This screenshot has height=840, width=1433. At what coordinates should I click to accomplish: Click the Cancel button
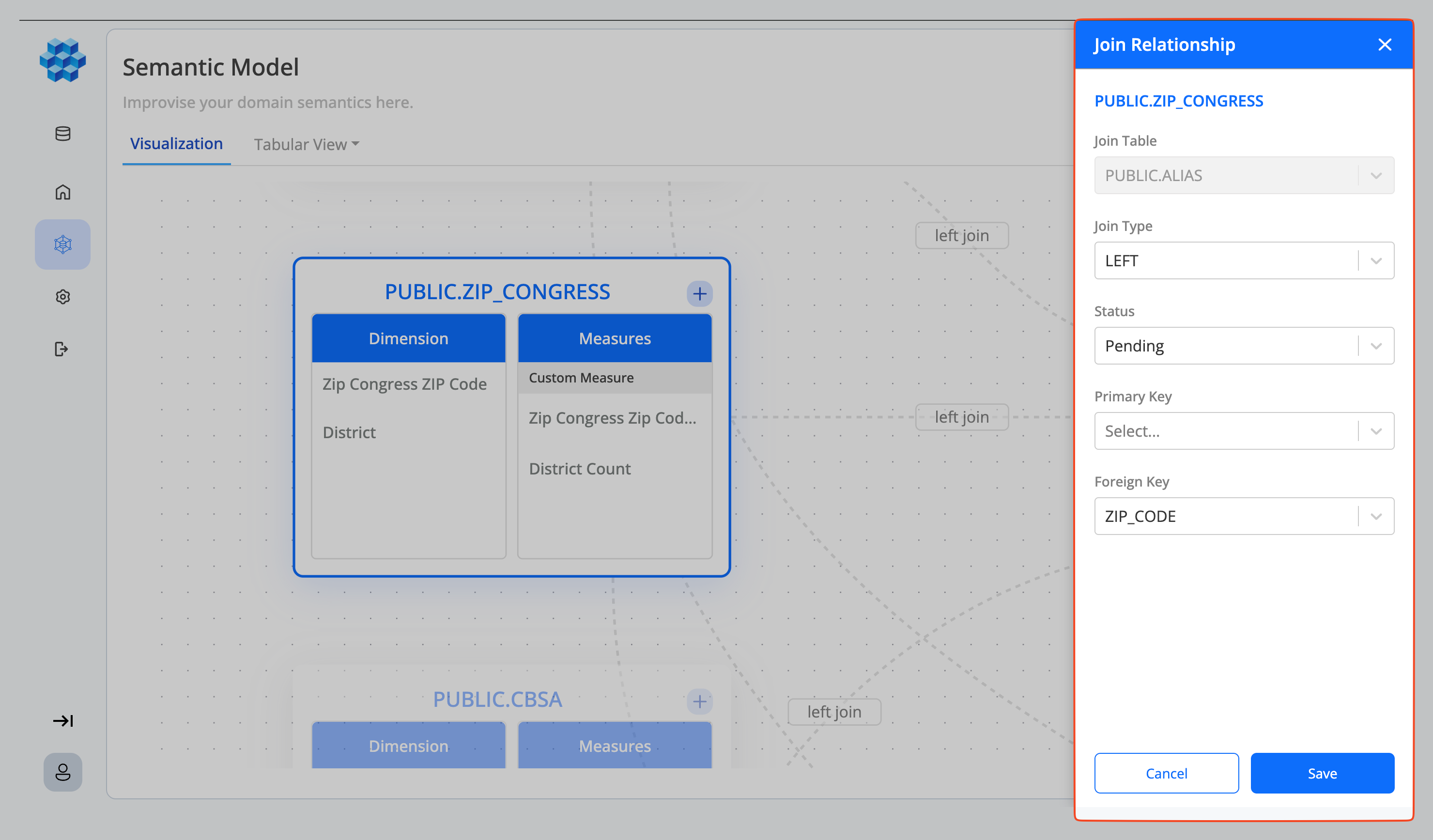point(1166,773)
